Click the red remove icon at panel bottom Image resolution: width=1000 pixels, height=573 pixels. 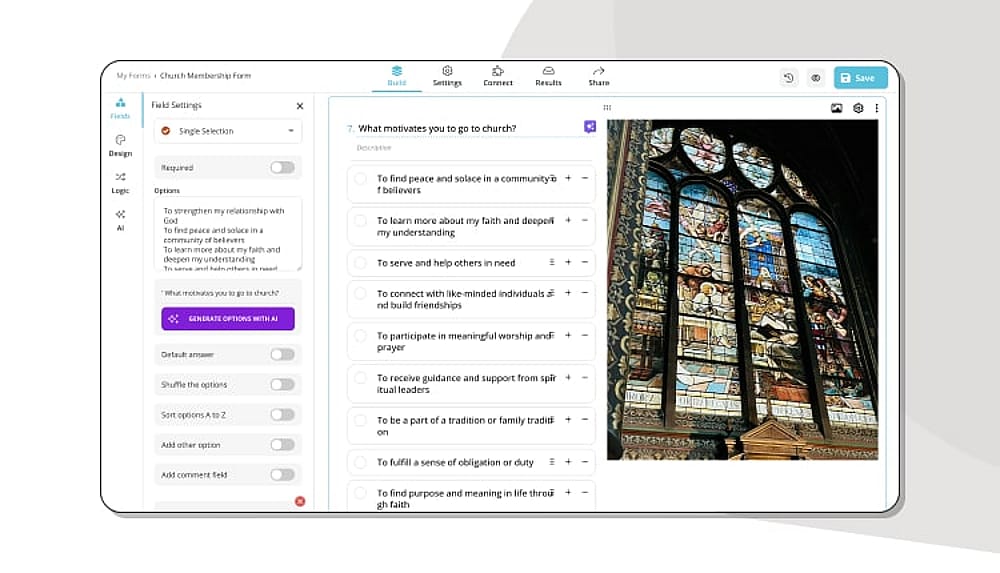(300, 502)
